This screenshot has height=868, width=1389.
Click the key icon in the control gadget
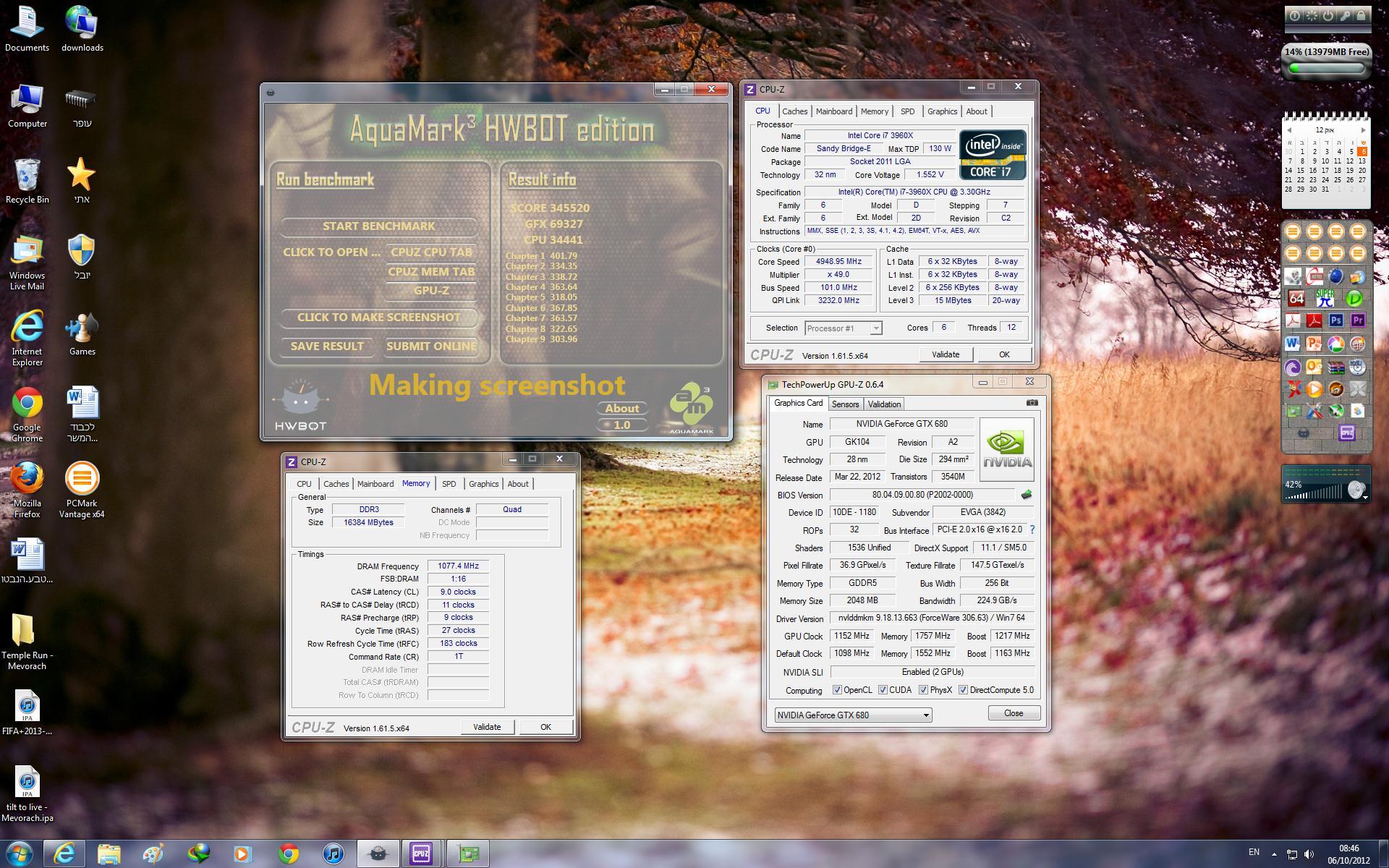pos(1345,15)
